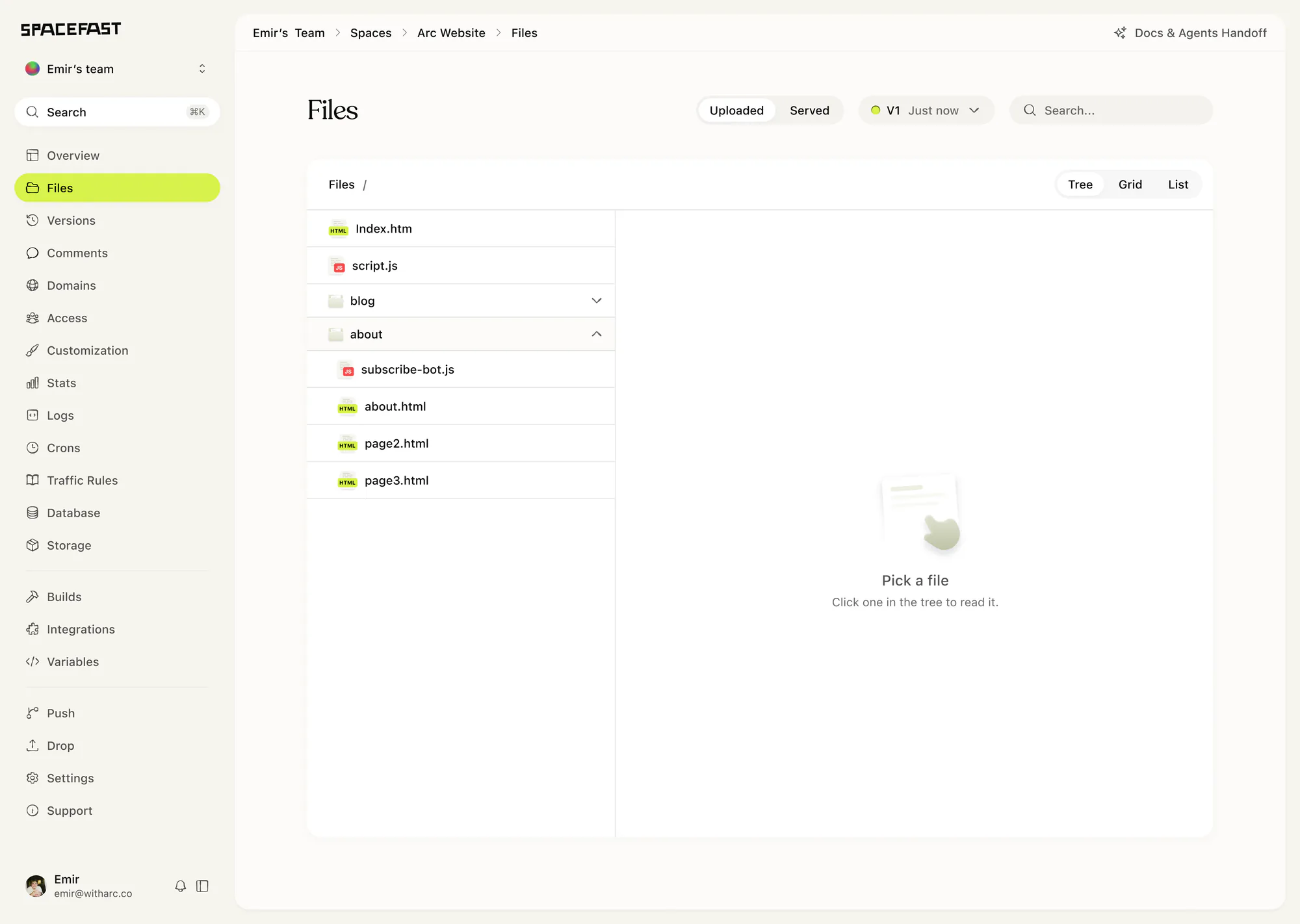Open the Overview sidebar item
1300x924 pixels.
pos(117,155)
